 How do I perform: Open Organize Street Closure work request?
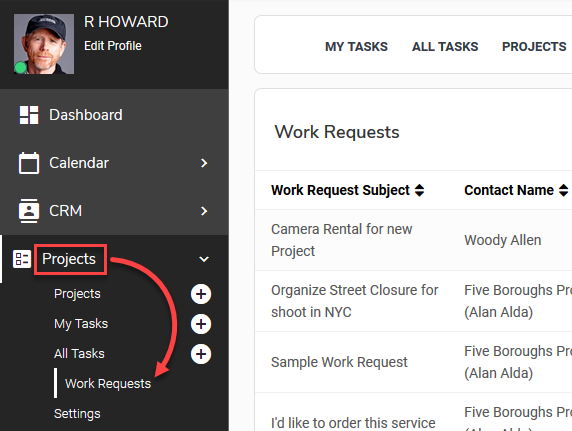(x=355, y=301)
